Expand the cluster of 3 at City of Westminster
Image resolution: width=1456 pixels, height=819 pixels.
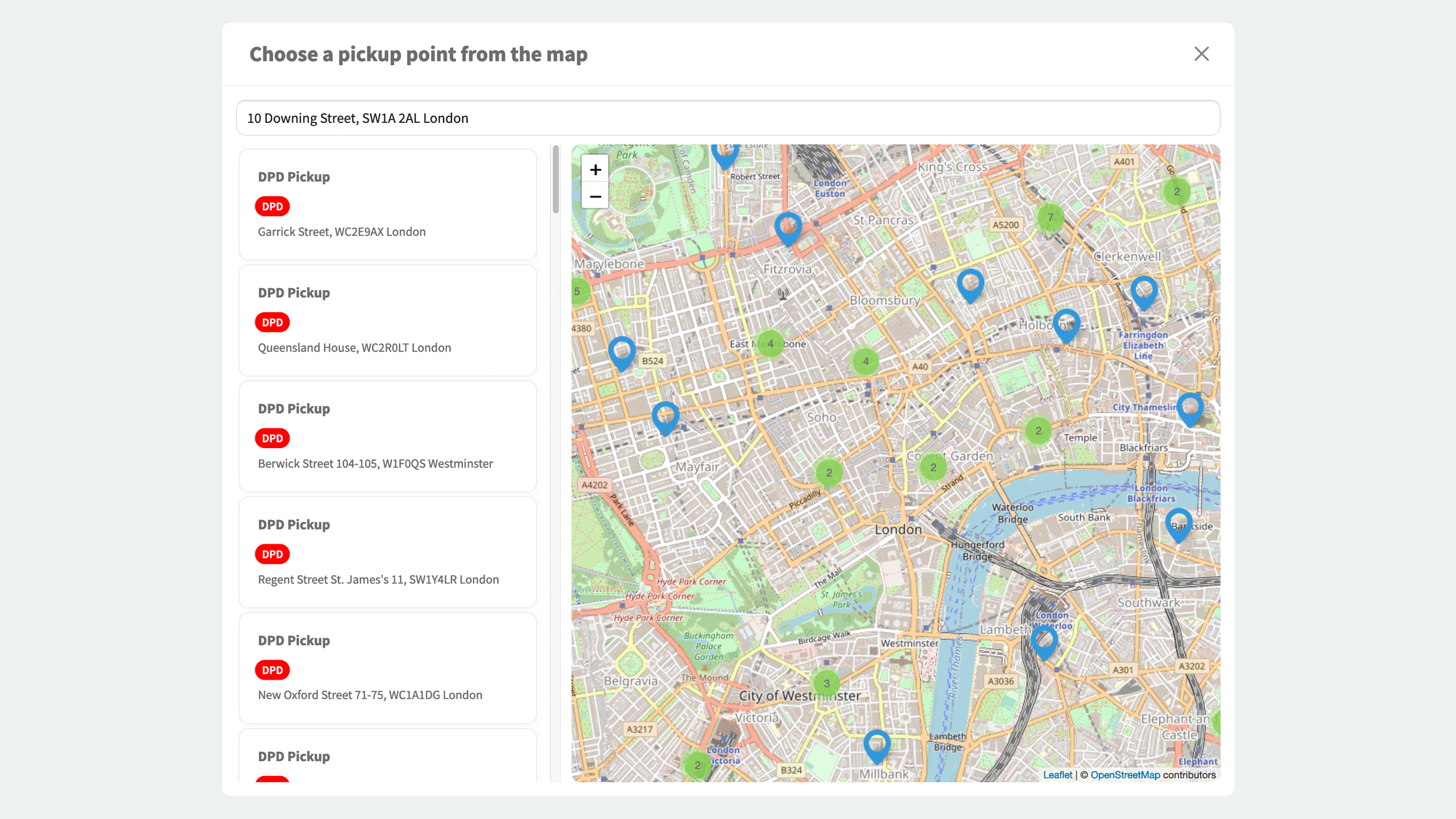pyautogui.click(x=827, y=684)
